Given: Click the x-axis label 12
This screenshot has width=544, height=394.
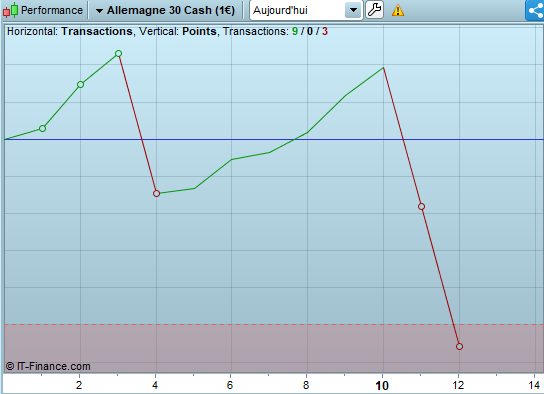Looking at the screenshot, I should (x=458, y=385).
